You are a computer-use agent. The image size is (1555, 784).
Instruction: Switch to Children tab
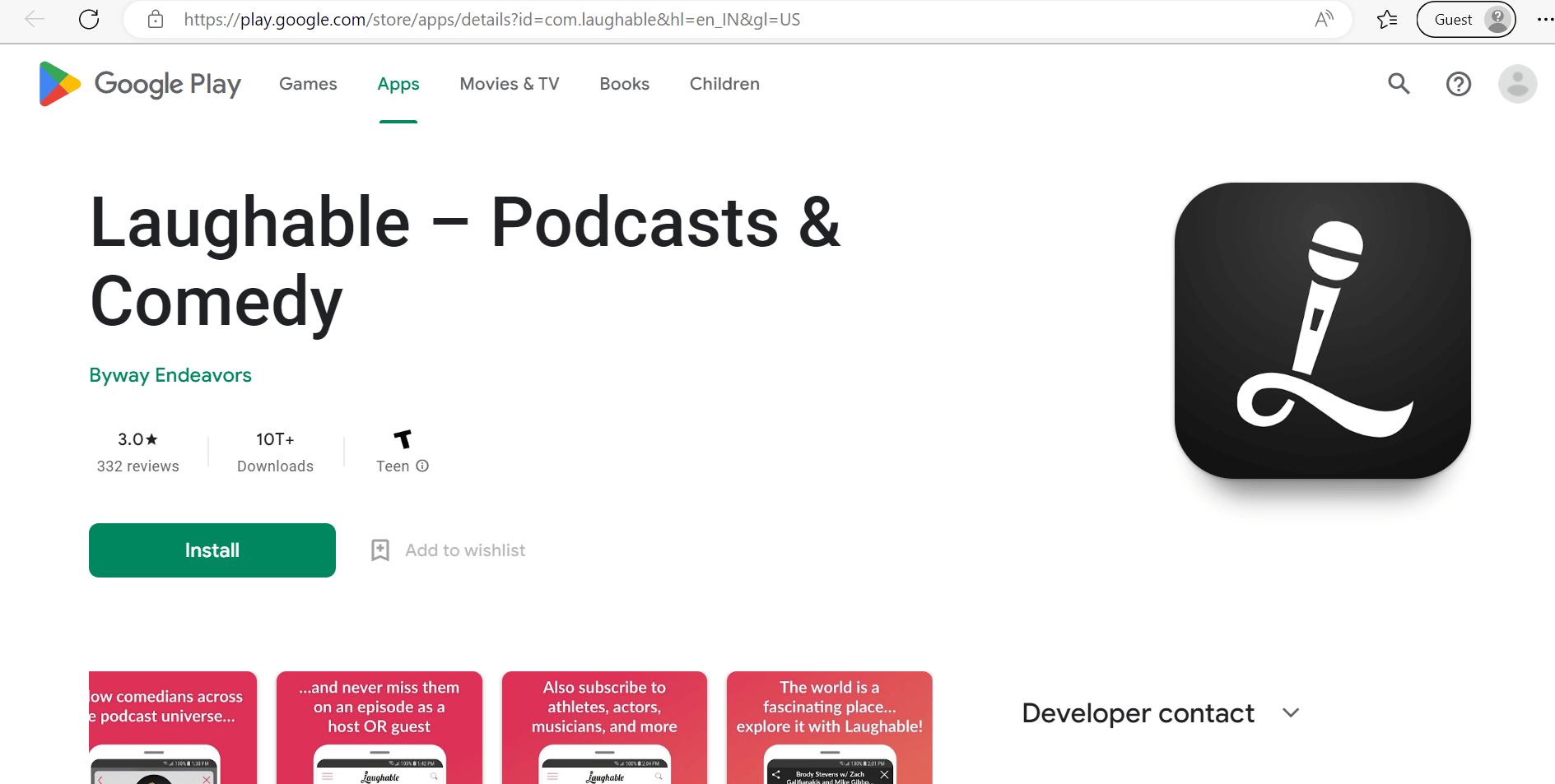point(724,84)
